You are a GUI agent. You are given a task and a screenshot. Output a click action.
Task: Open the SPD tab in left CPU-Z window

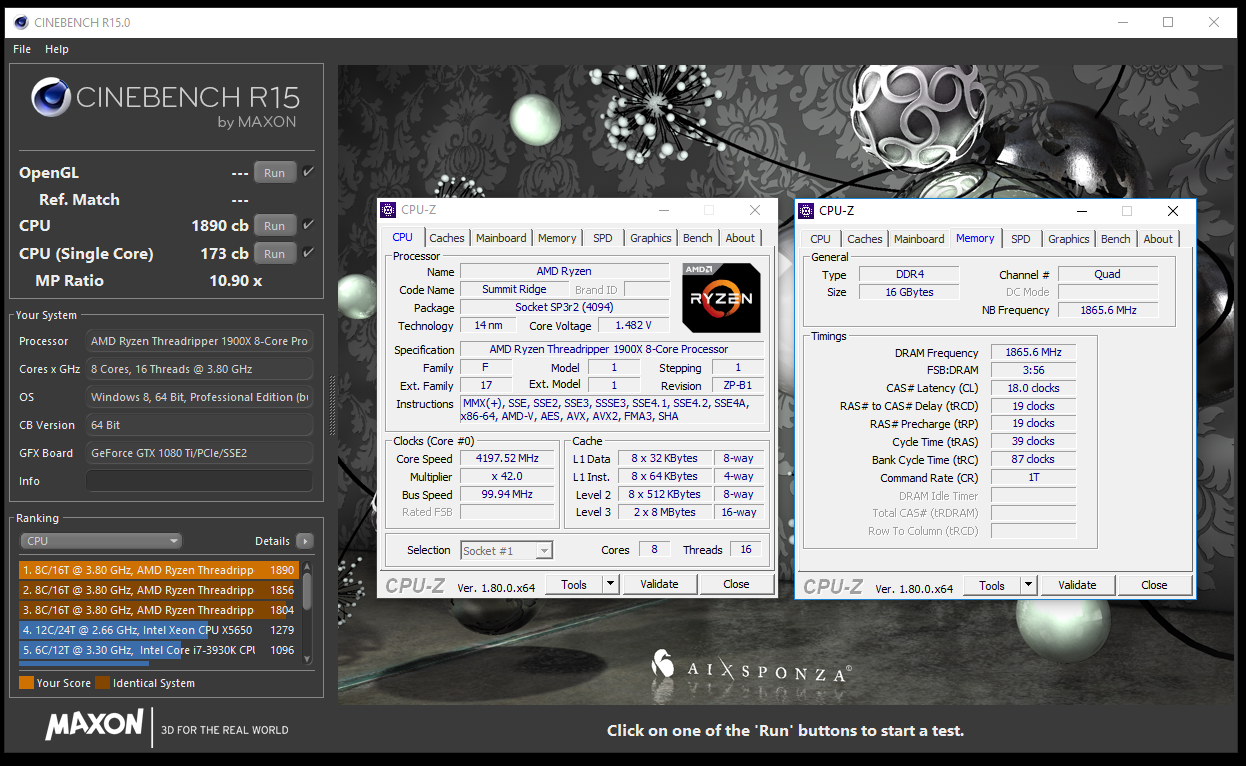pos(603,238)
